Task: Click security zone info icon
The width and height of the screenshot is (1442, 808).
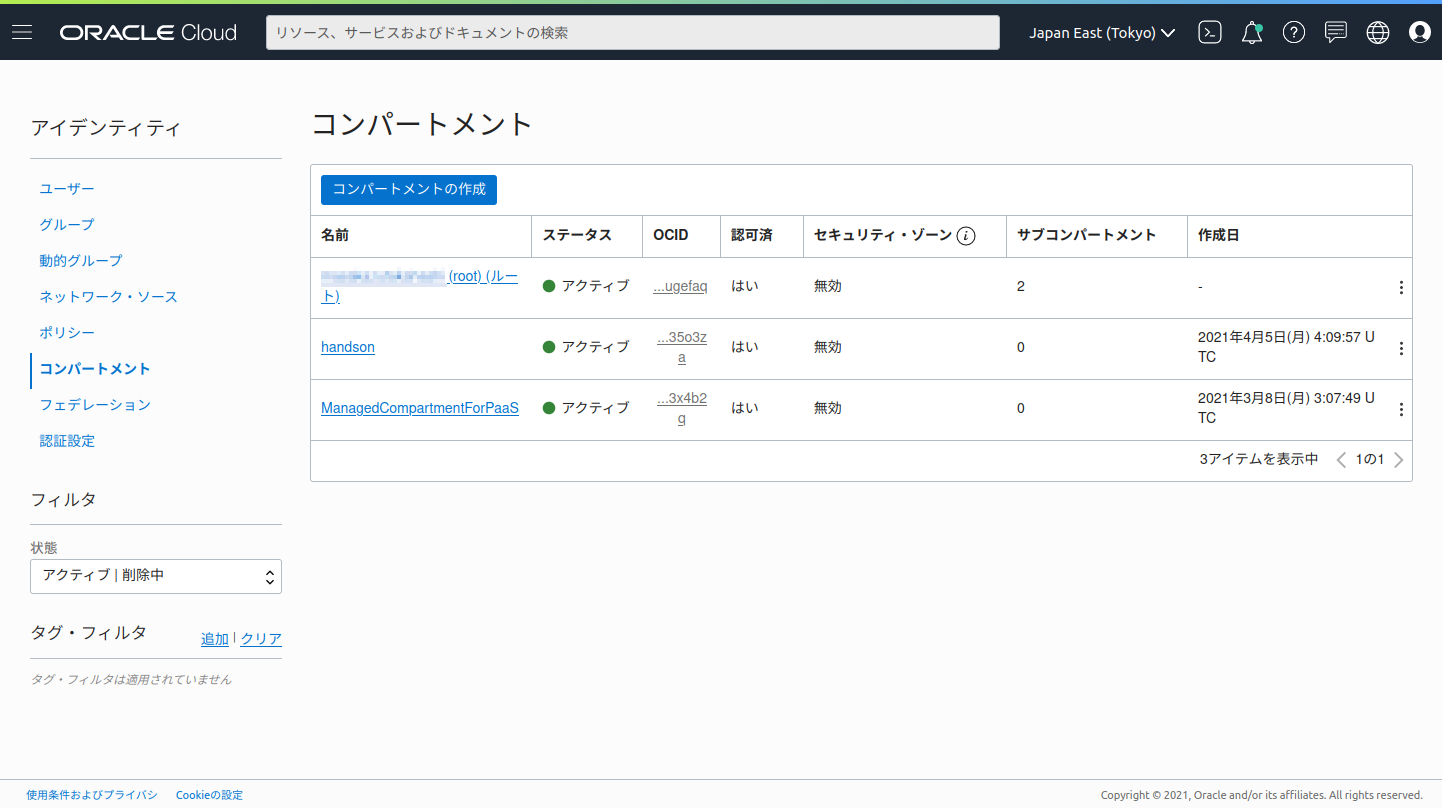Action: pyautogui.click(x=966, y=236)
